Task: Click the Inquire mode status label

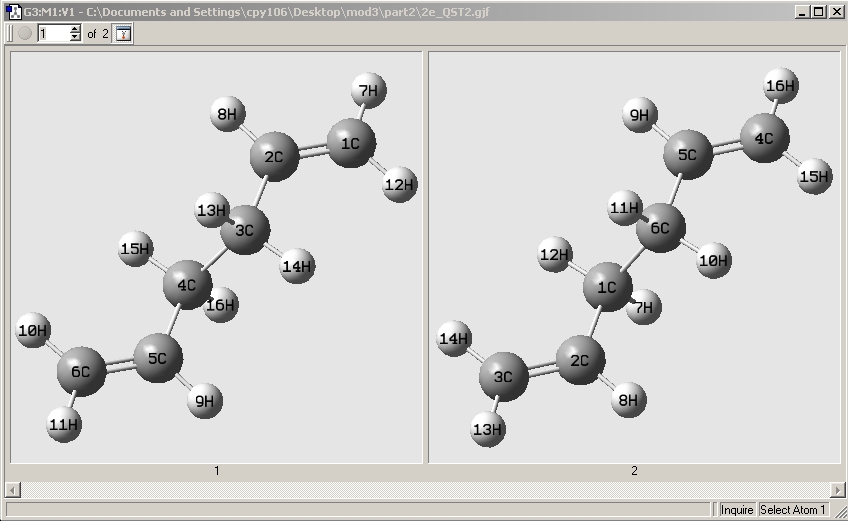Action: click(x=737, y=510)
